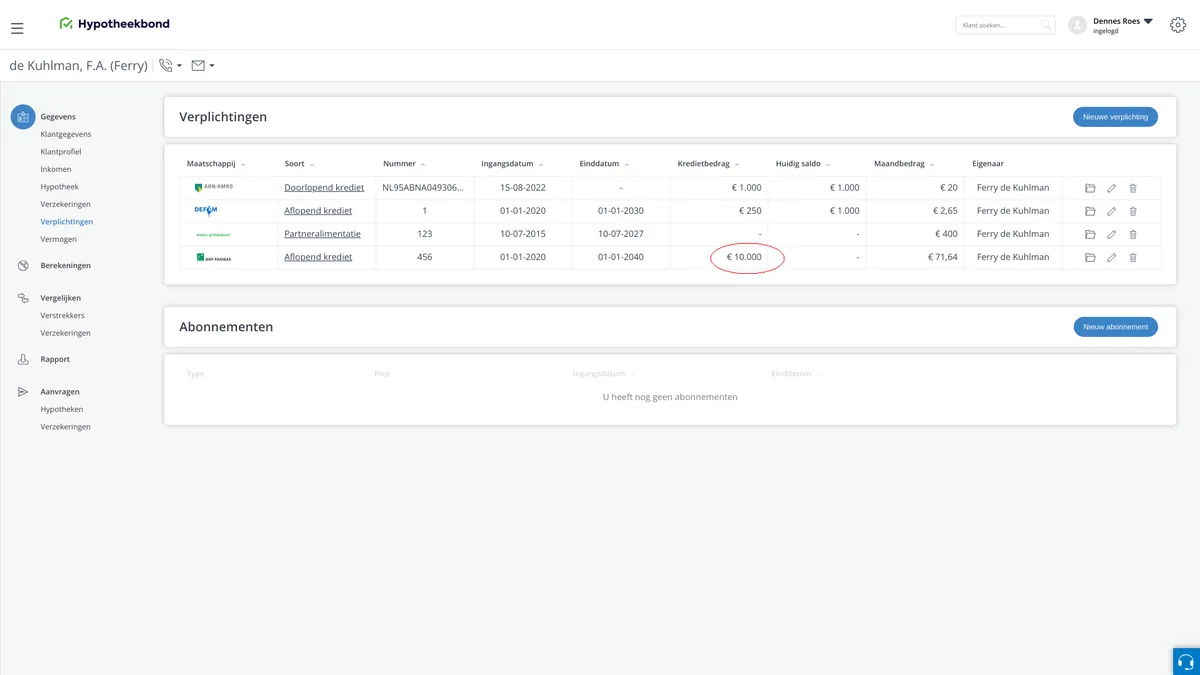
Task: Edit the ABN AMRO Doorlopend krediet row
Action: coord(1112,188)
